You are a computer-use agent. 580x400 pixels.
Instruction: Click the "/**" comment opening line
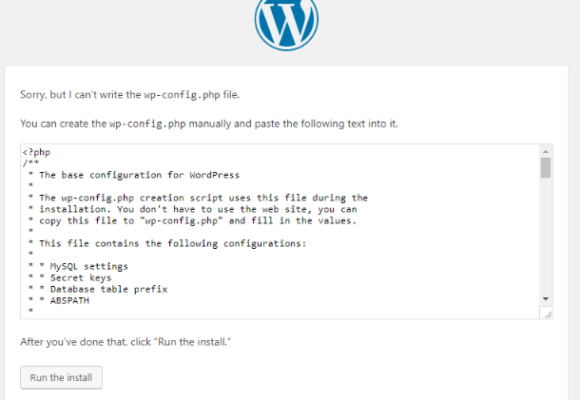[31, 163]
